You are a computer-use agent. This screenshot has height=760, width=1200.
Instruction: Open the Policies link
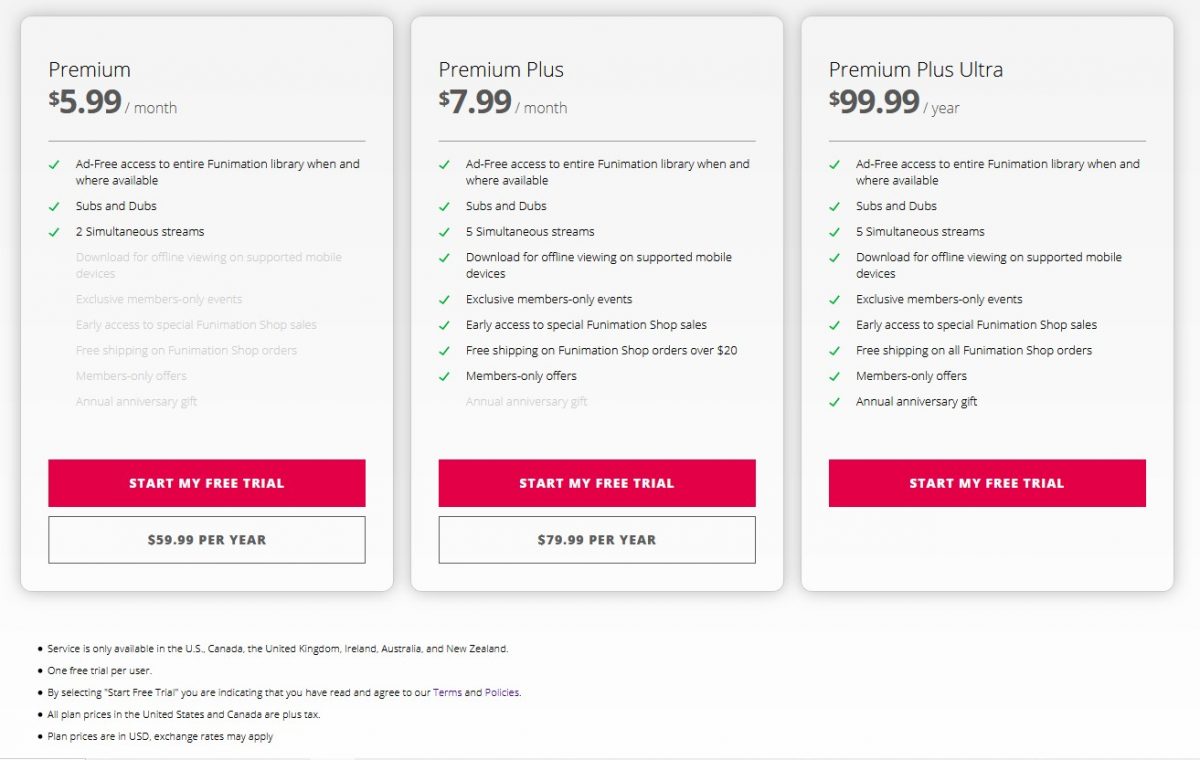click(501, 692)
